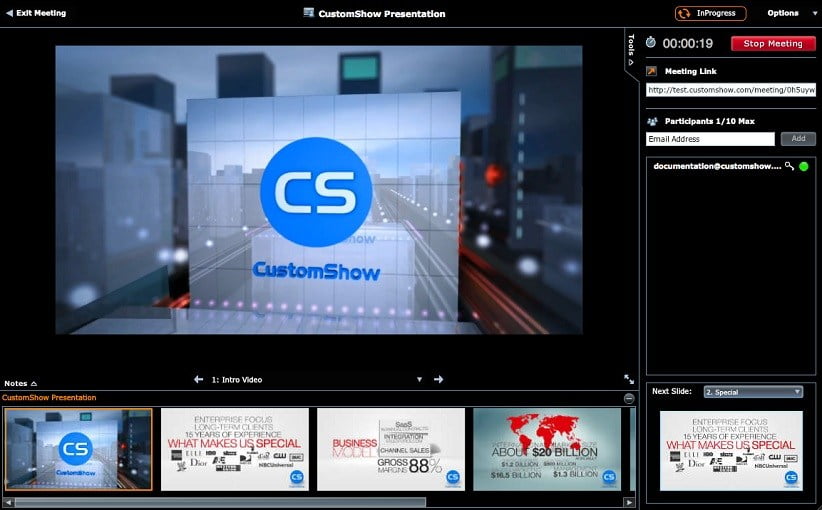Select the $20 Billion world map thumbnail
The width and height of the screenshot is (822, 510).
click(547, 449)
